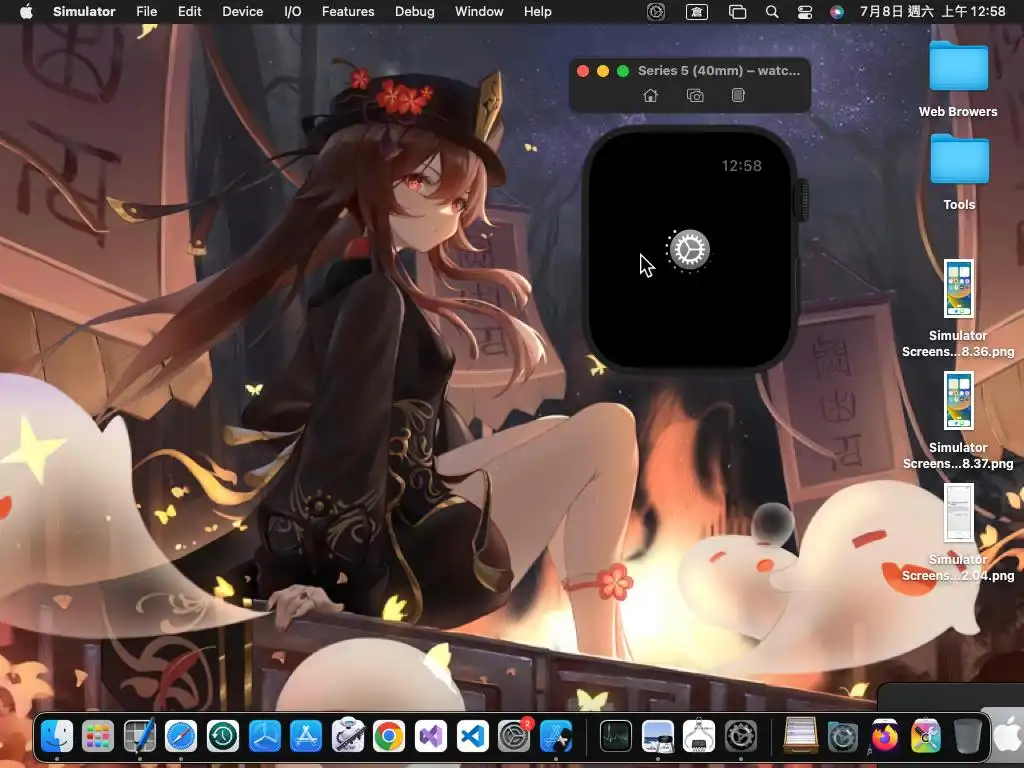Open the Simulator menu
1024x768 pixels.
pos(84,11)
